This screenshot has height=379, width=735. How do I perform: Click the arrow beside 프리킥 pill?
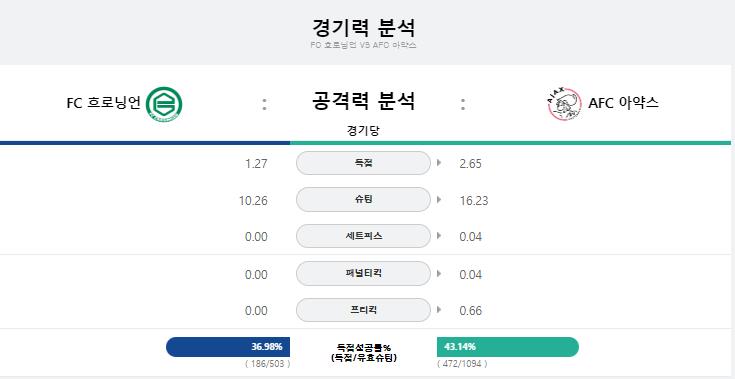pyautogui.click(x=439, y=310)
